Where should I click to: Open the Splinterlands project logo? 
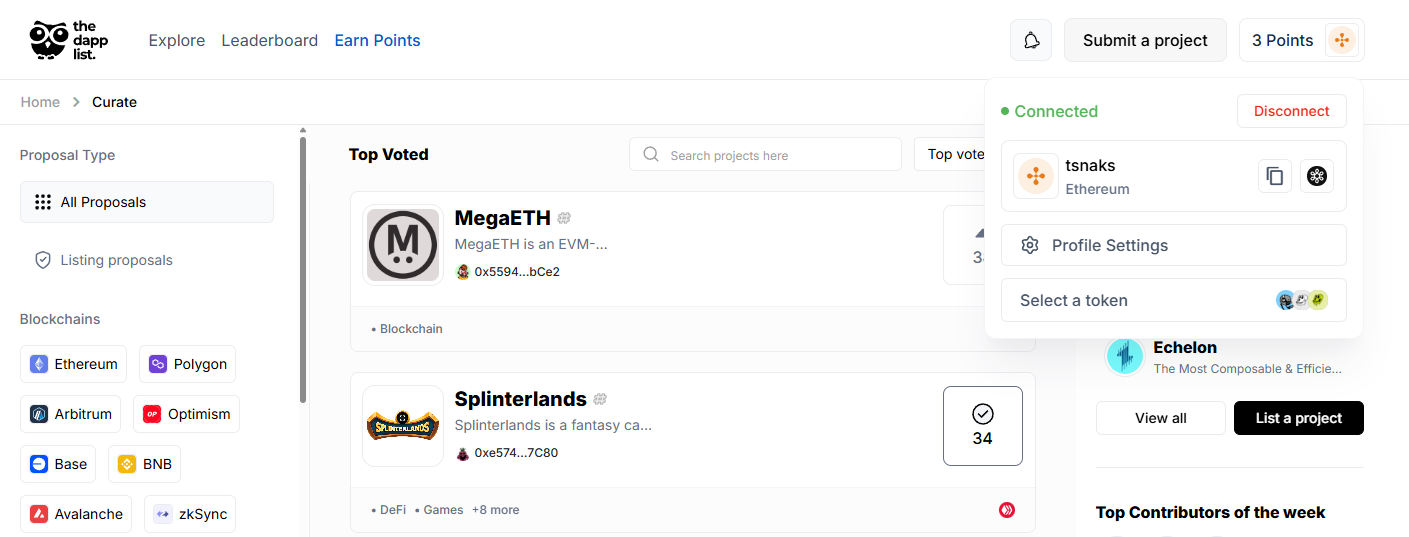click(x=403, y=426)
